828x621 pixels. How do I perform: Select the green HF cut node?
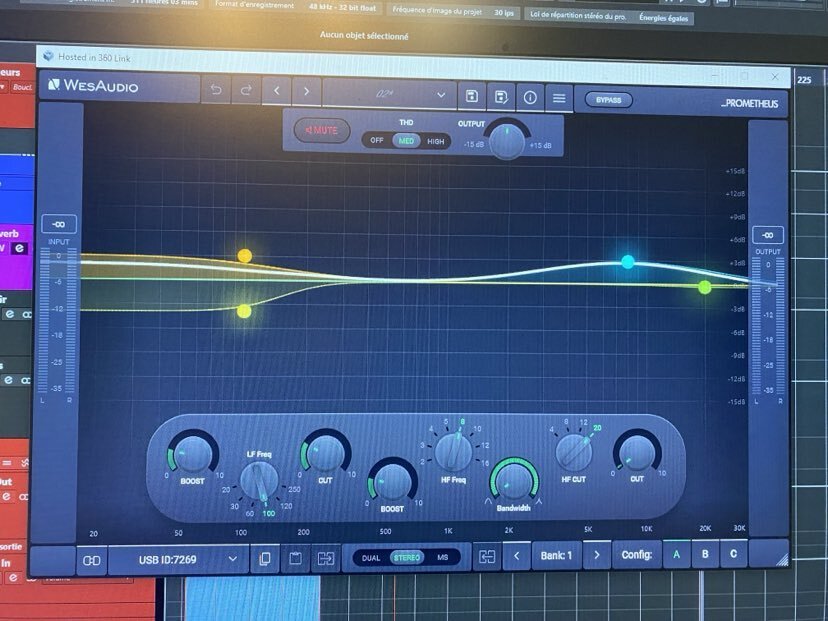coord(704,288)
